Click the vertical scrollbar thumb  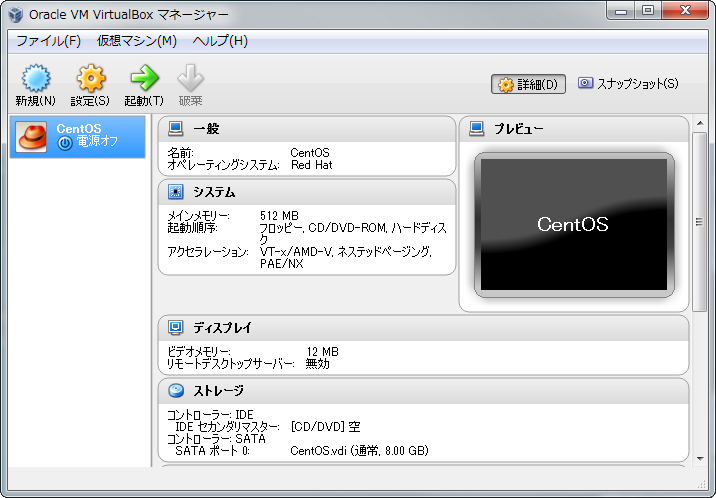[x=700, y=222]
